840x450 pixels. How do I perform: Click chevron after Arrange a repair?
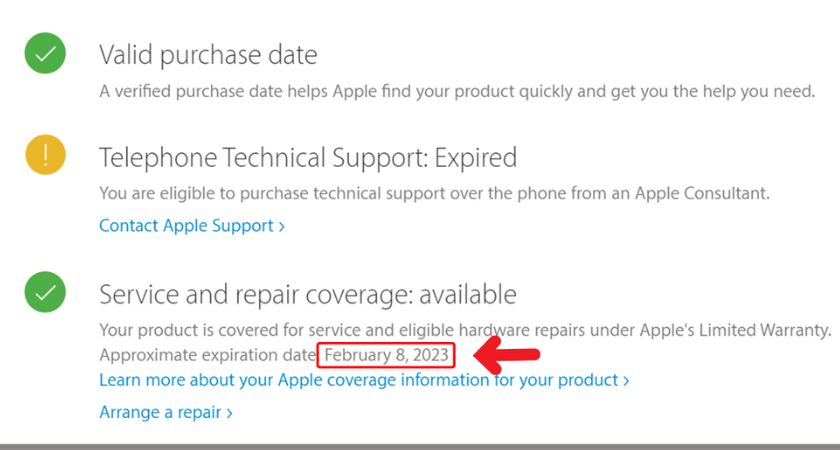pos(229,413)
